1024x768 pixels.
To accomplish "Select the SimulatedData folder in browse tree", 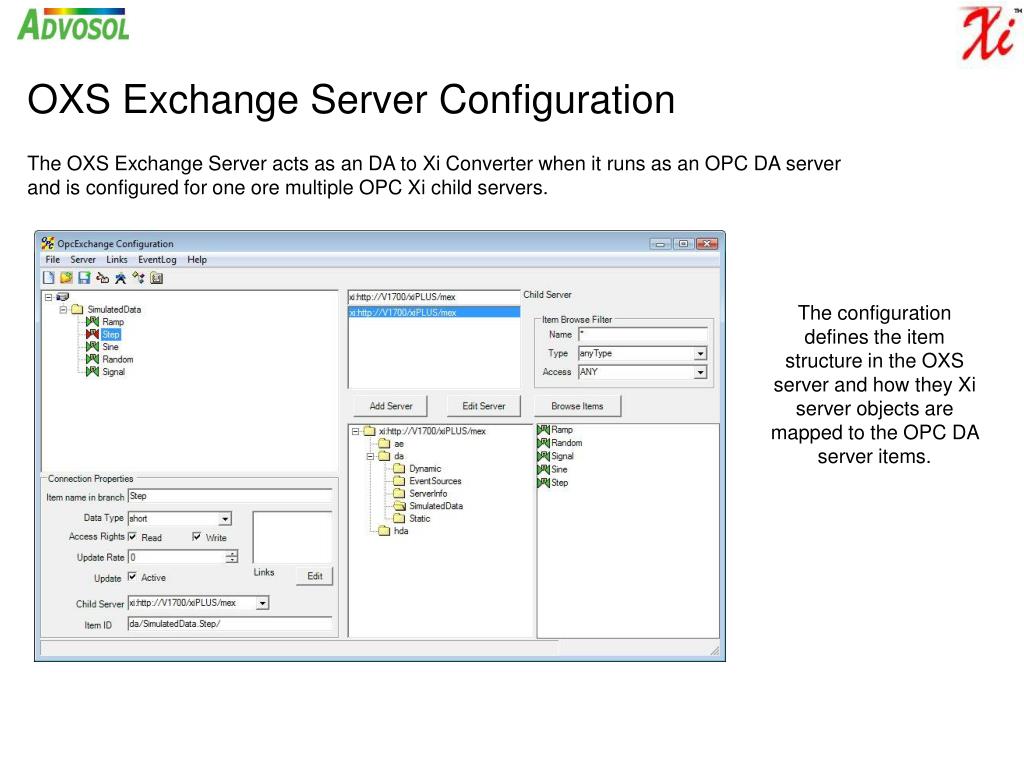I will (x=428, y=505).
